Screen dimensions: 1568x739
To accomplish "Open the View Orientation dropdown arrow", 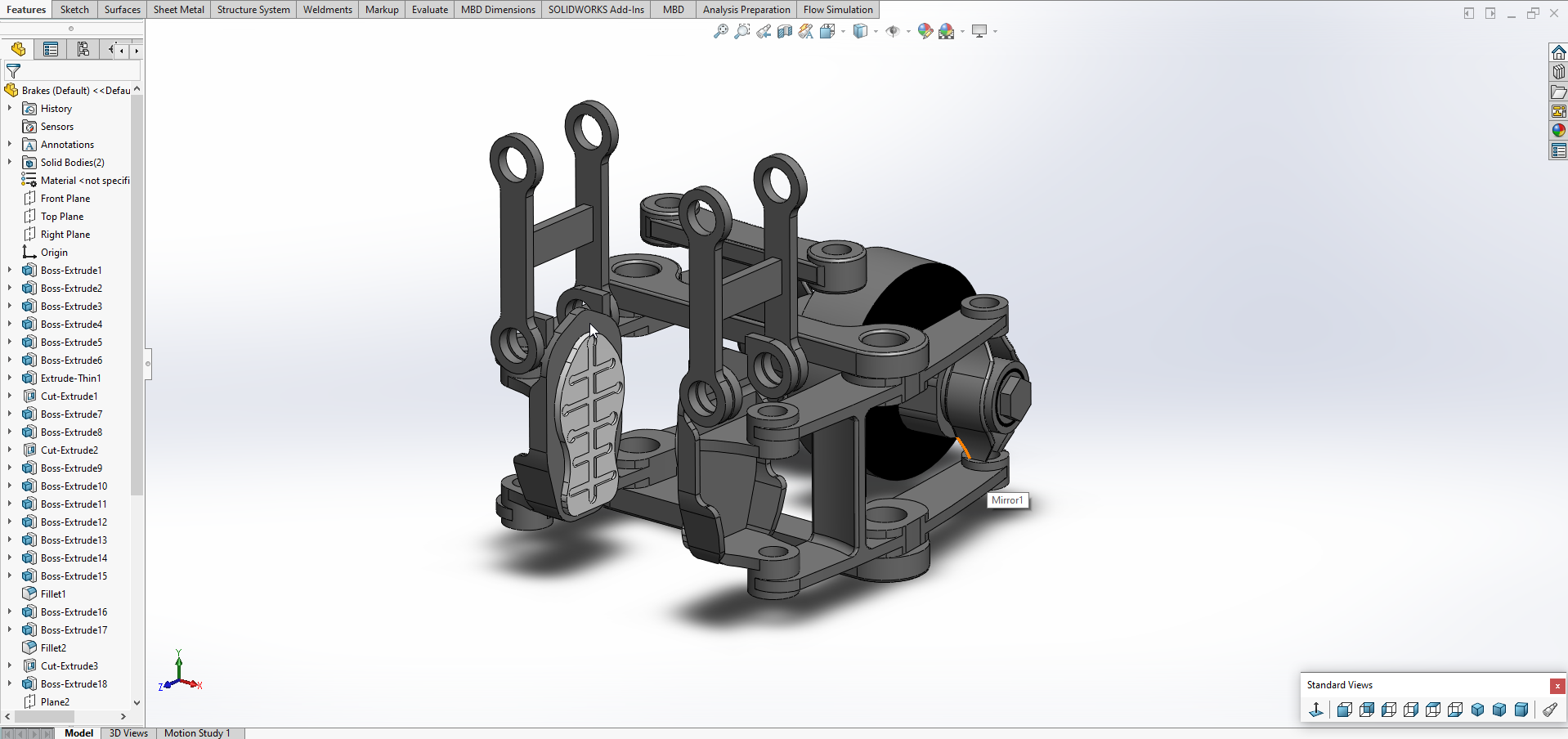I will pos(843,32).
